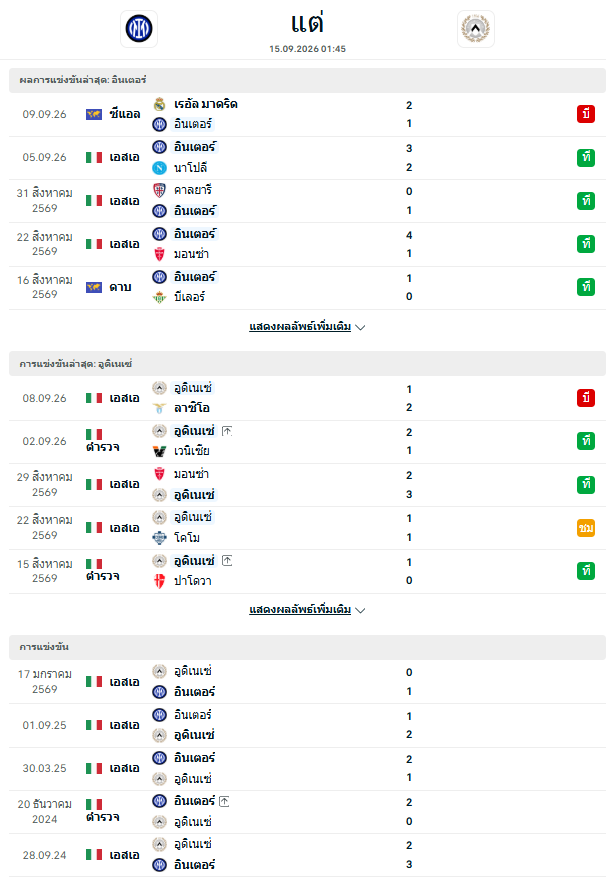Image resolution: width=606 pixels, height=881 pixels.
Task: Click the Padova team logo
Action: click(x=160, y=581)
